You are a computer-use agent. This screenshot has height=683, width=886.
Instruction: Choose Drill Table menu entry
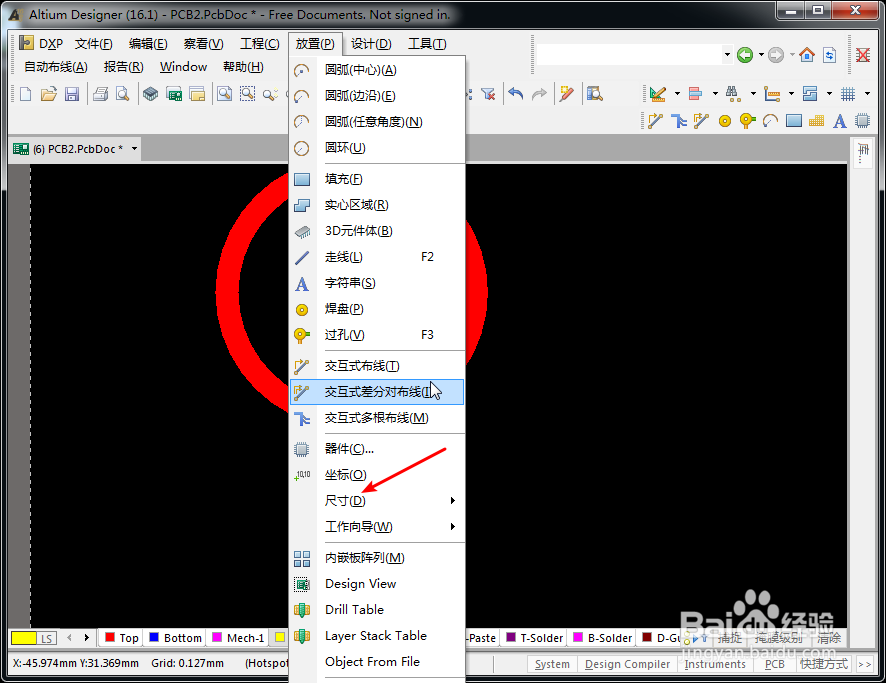pyautogui.click(x=377, y=610)
